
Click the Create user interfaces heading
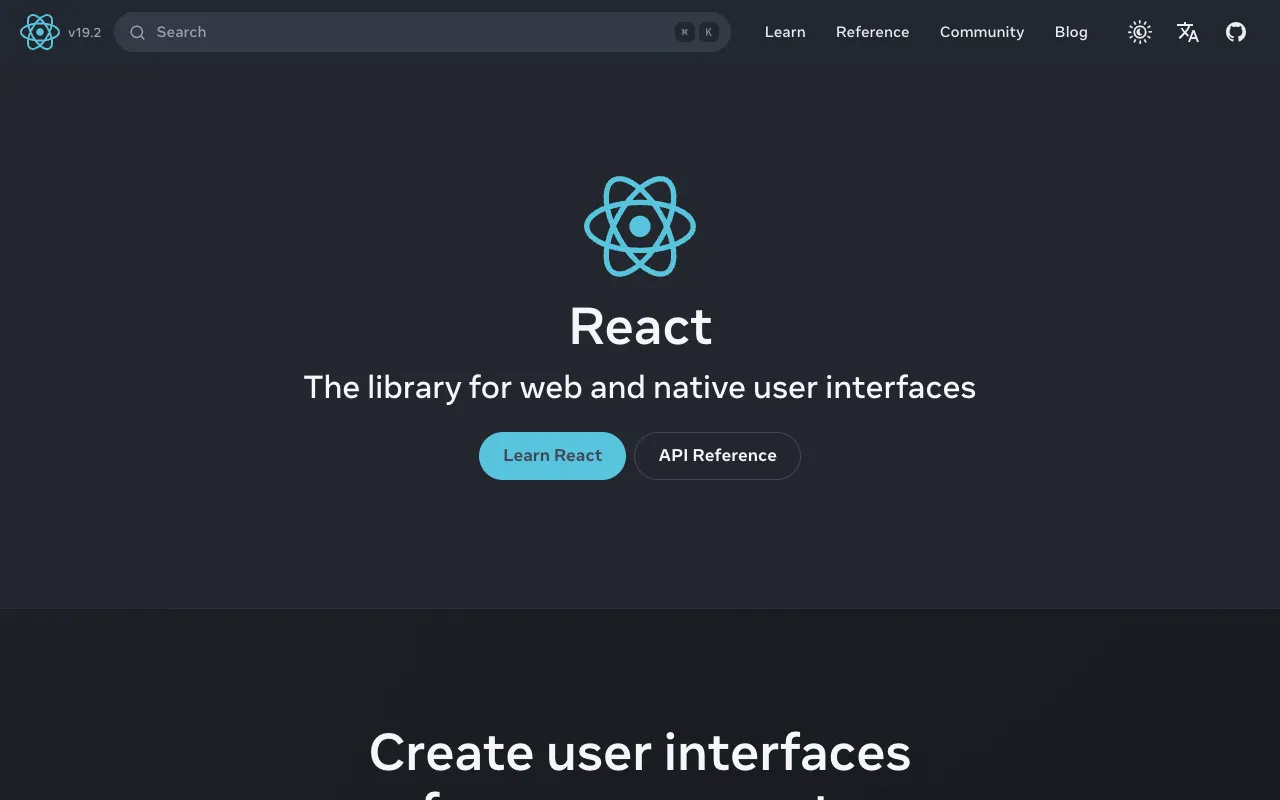[x=640, y=753]
